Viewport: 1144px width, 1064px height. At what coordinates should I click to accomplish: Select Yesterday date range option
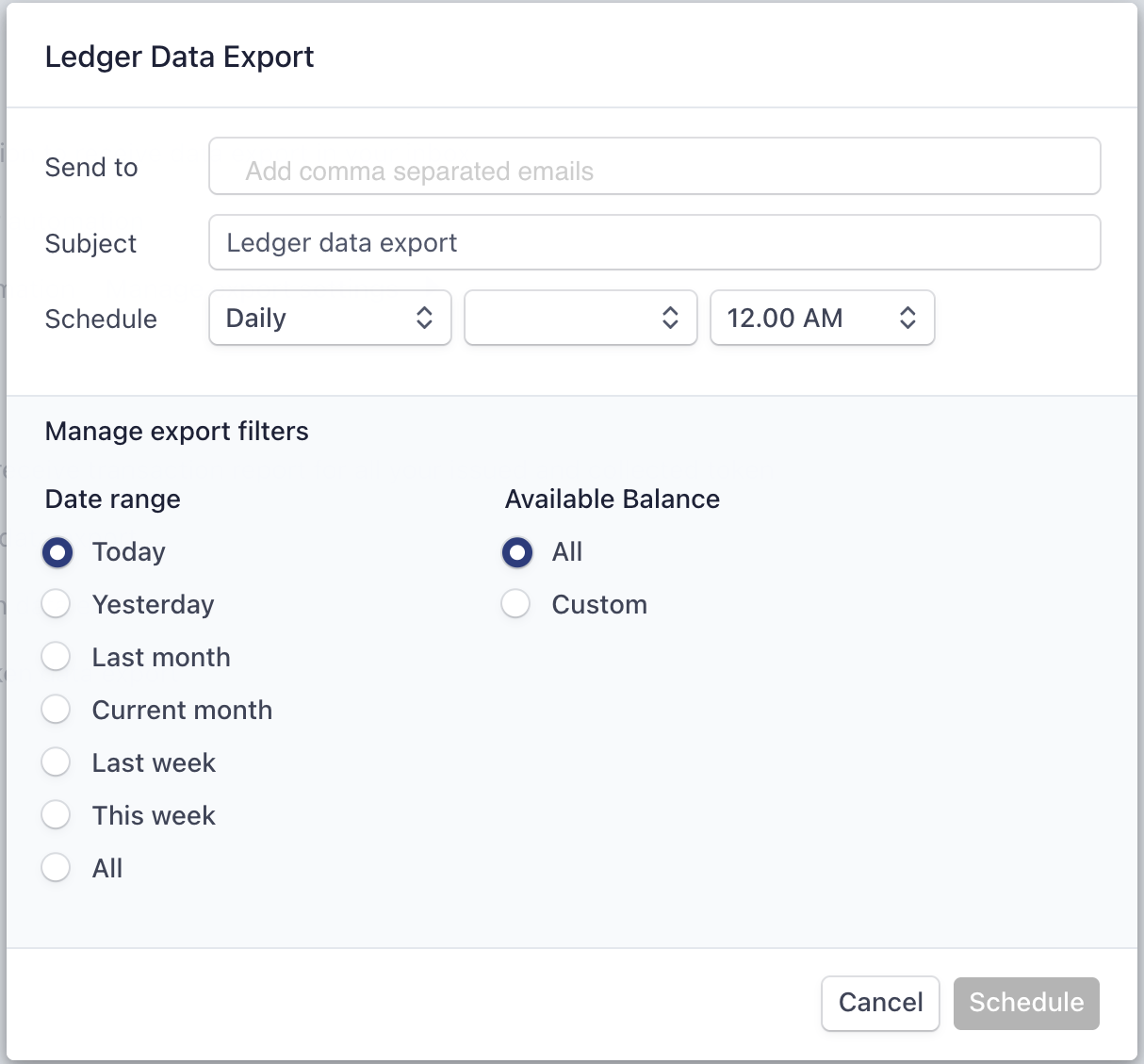[x=57, y=604]
